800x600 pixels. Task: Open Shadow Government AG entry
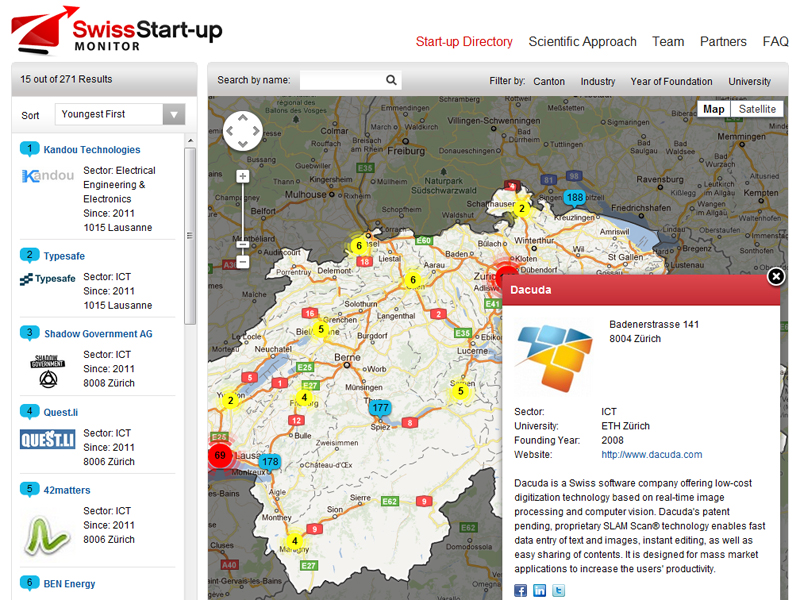pyautogui.click(x=98, y=334)
